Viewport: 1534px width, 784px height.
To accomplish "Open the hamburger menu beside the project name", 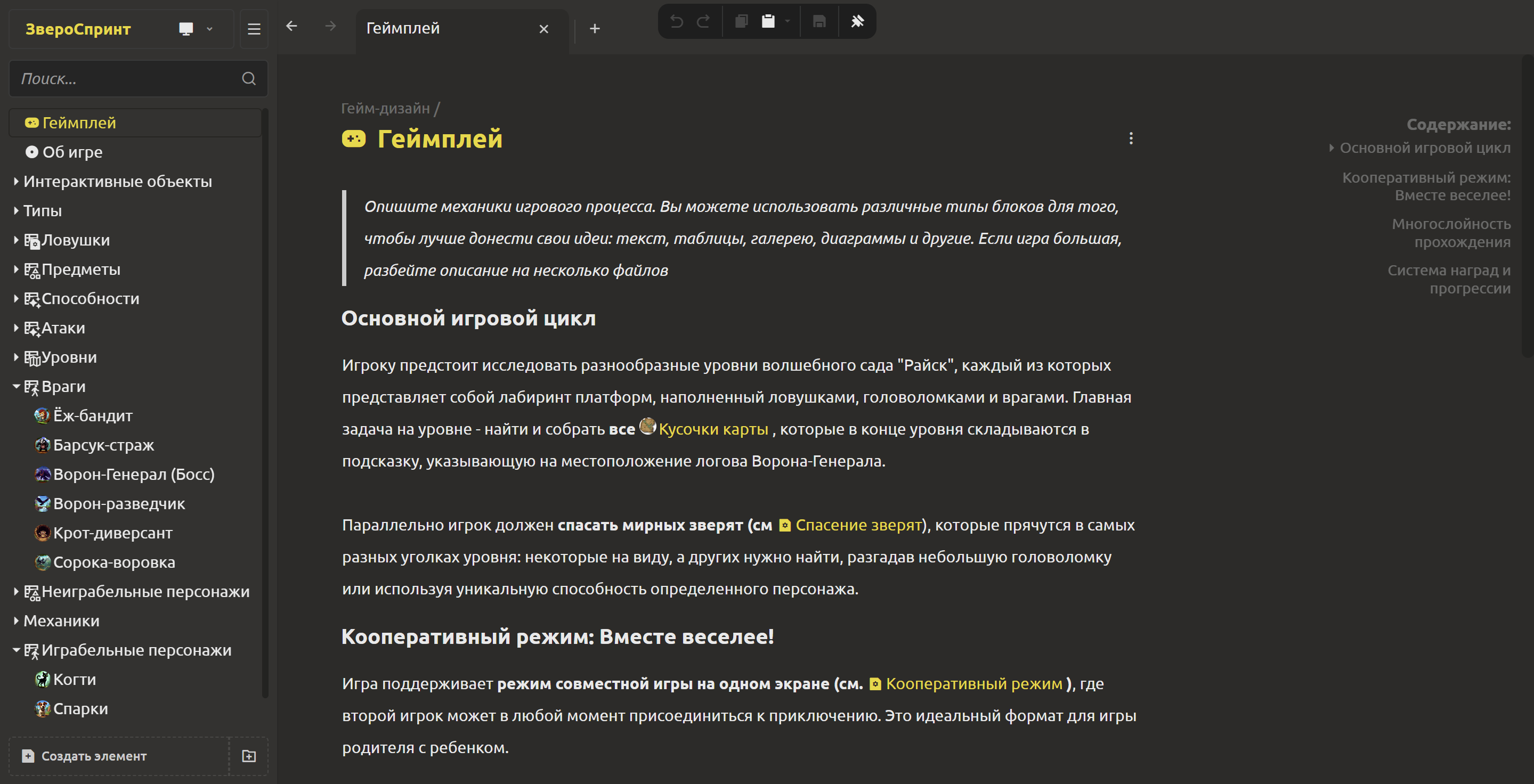I will click(254, 29).
